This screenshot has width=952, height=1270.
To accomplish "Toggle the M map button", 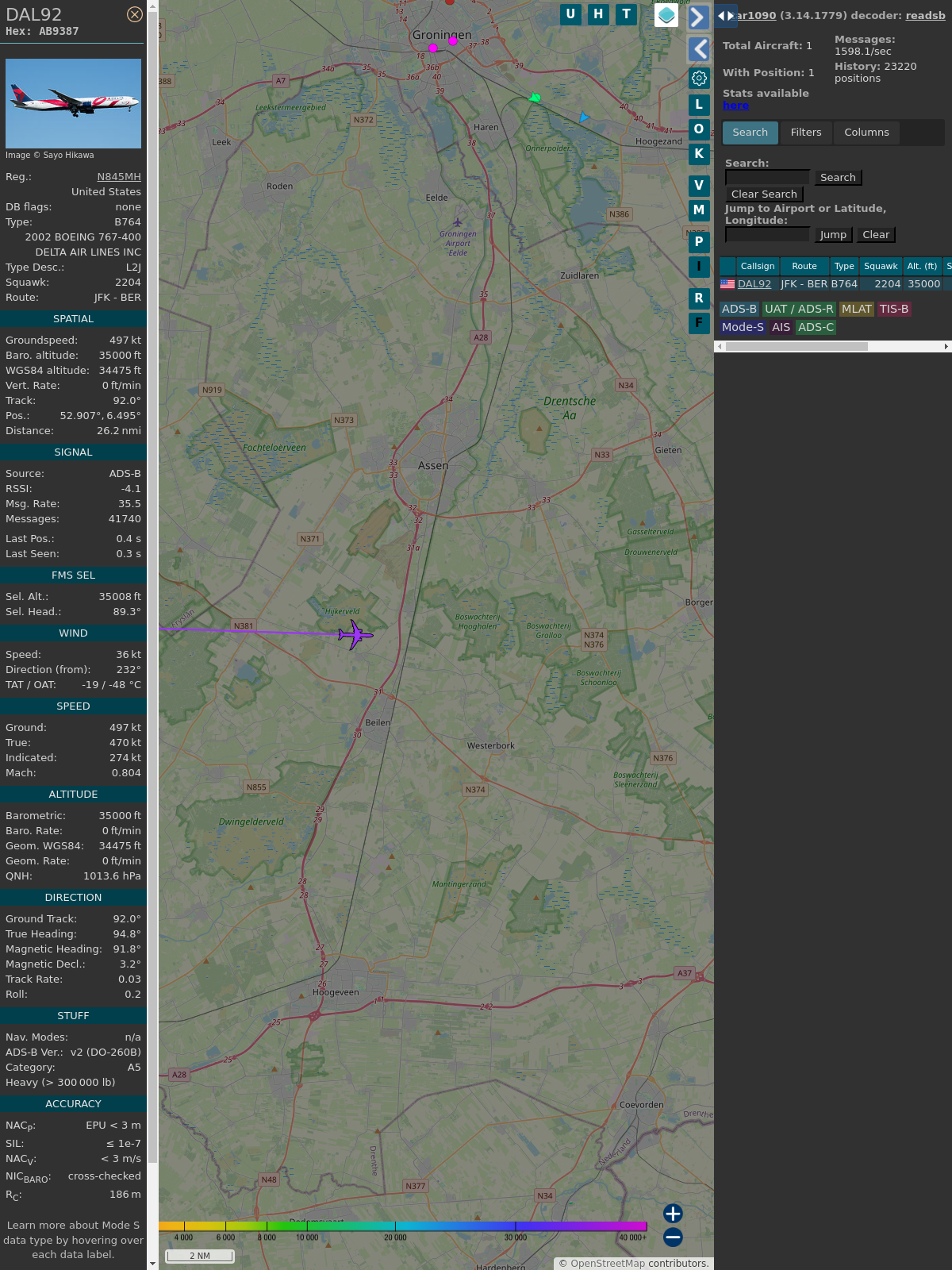I will 699,210.
